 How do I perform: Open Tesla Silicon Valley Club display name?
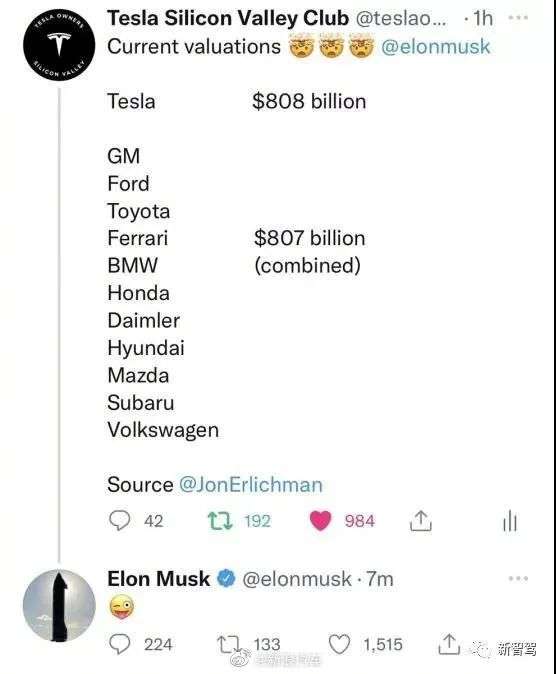pyautogui.click(x=228, y=18)
